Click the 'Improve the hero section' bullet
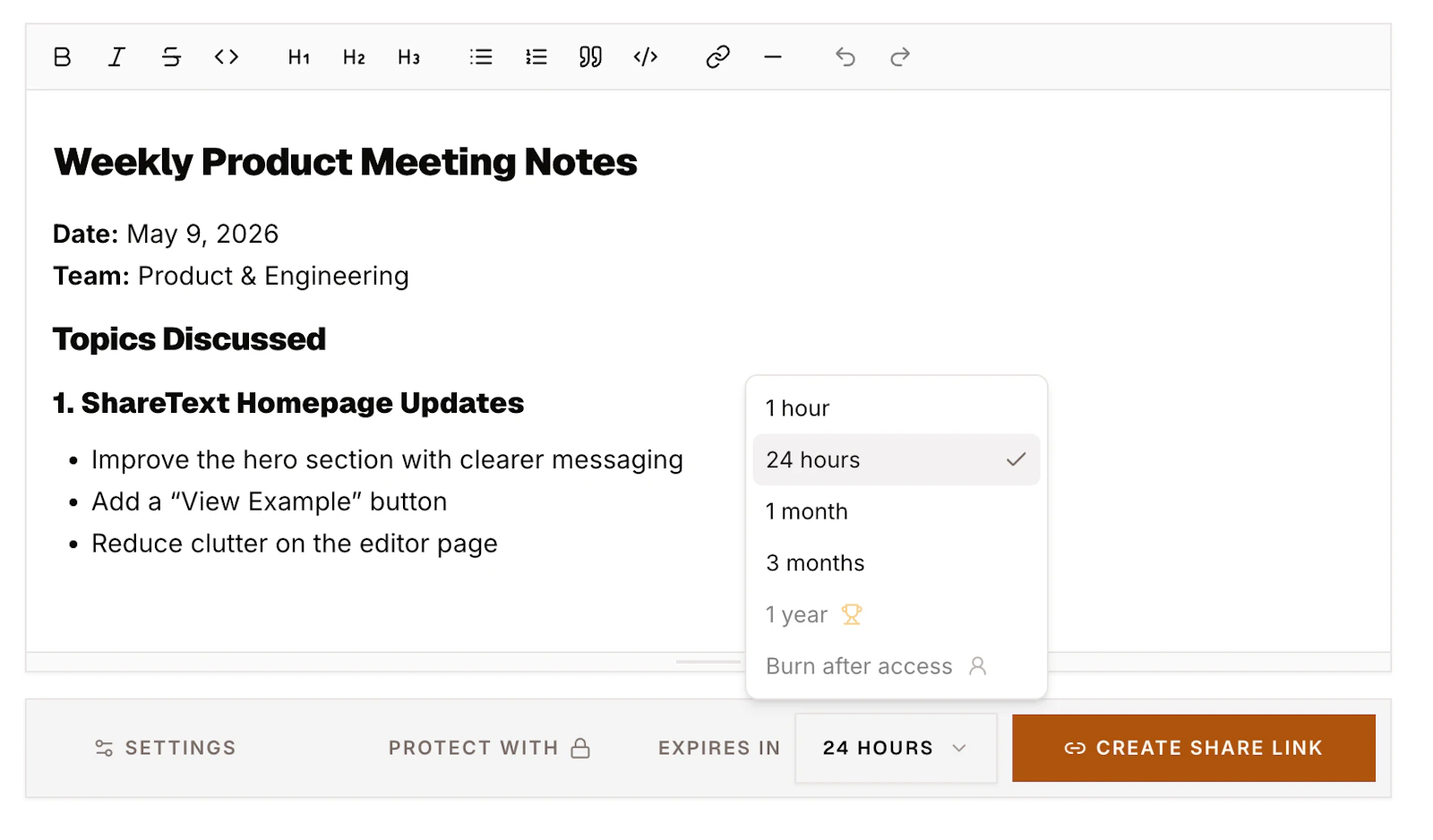This screenshot has height=840, width=1433. tap(387, 460)
